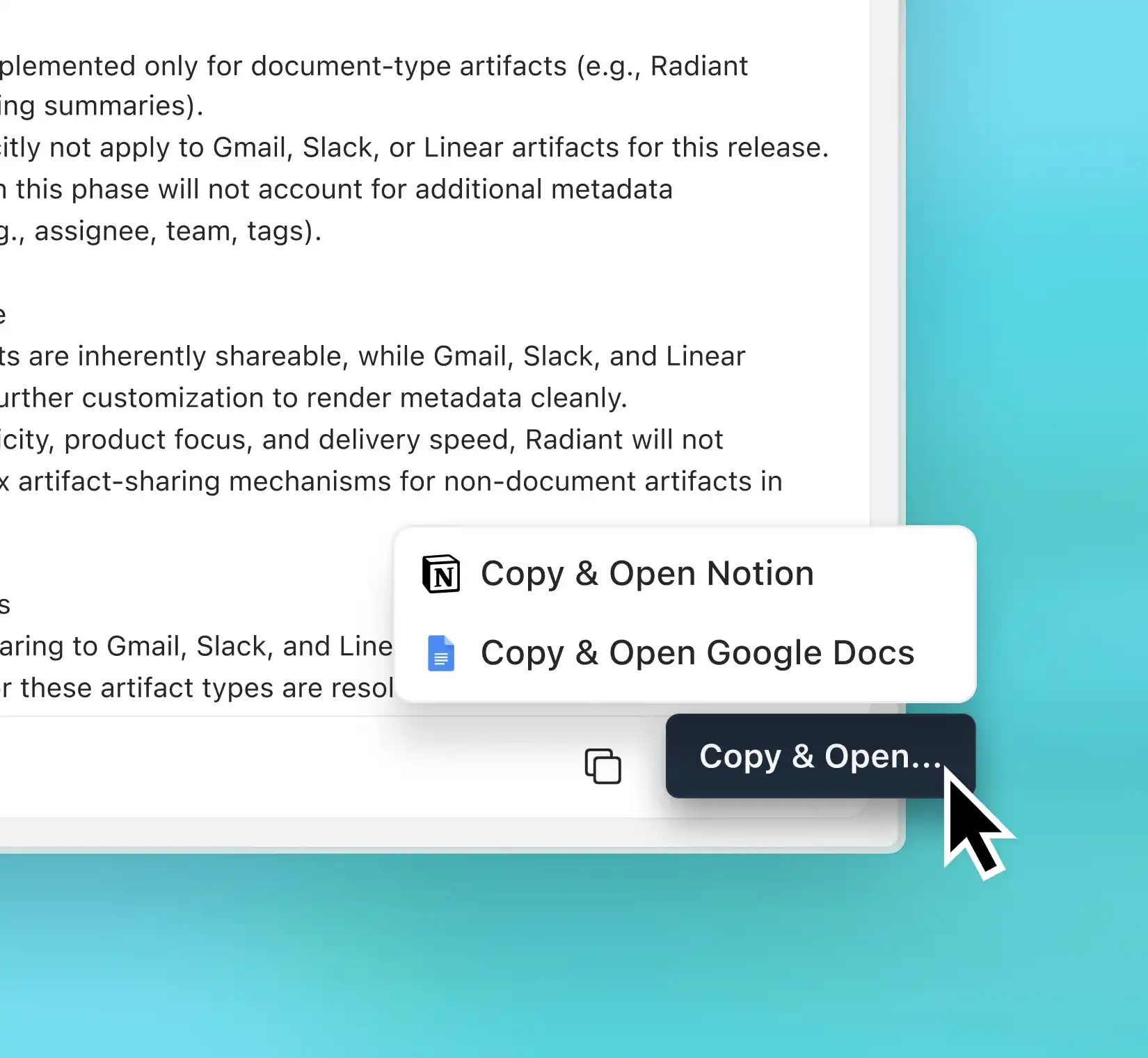Viewport: 1148px width, 1058px height.
Task: Click the line ending 'Radiant will not'
Action: point(362,440)
